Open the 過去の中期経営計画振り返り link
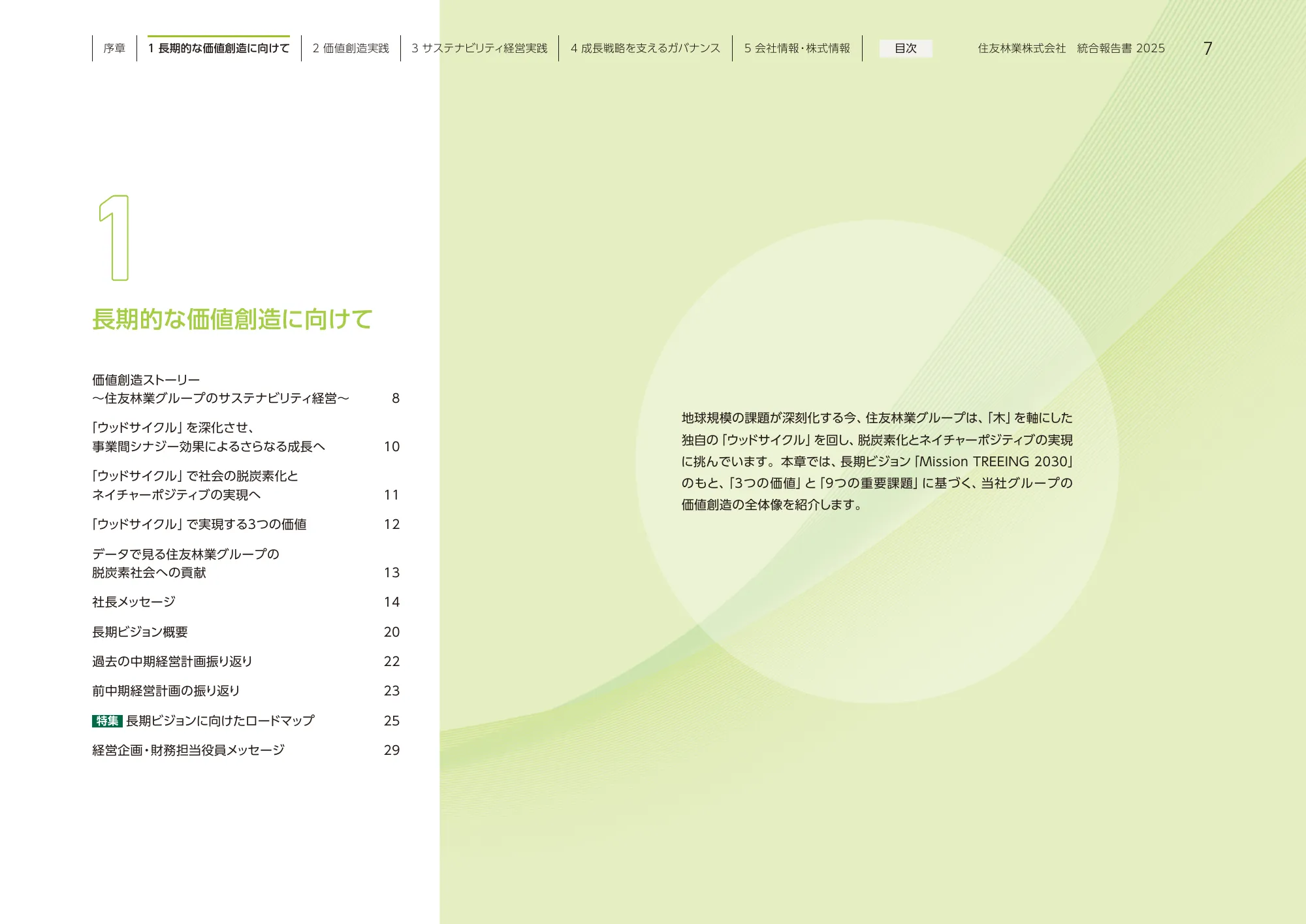Image resolution: width=1306 pixels, height=924 pixels. coord(172,661)
